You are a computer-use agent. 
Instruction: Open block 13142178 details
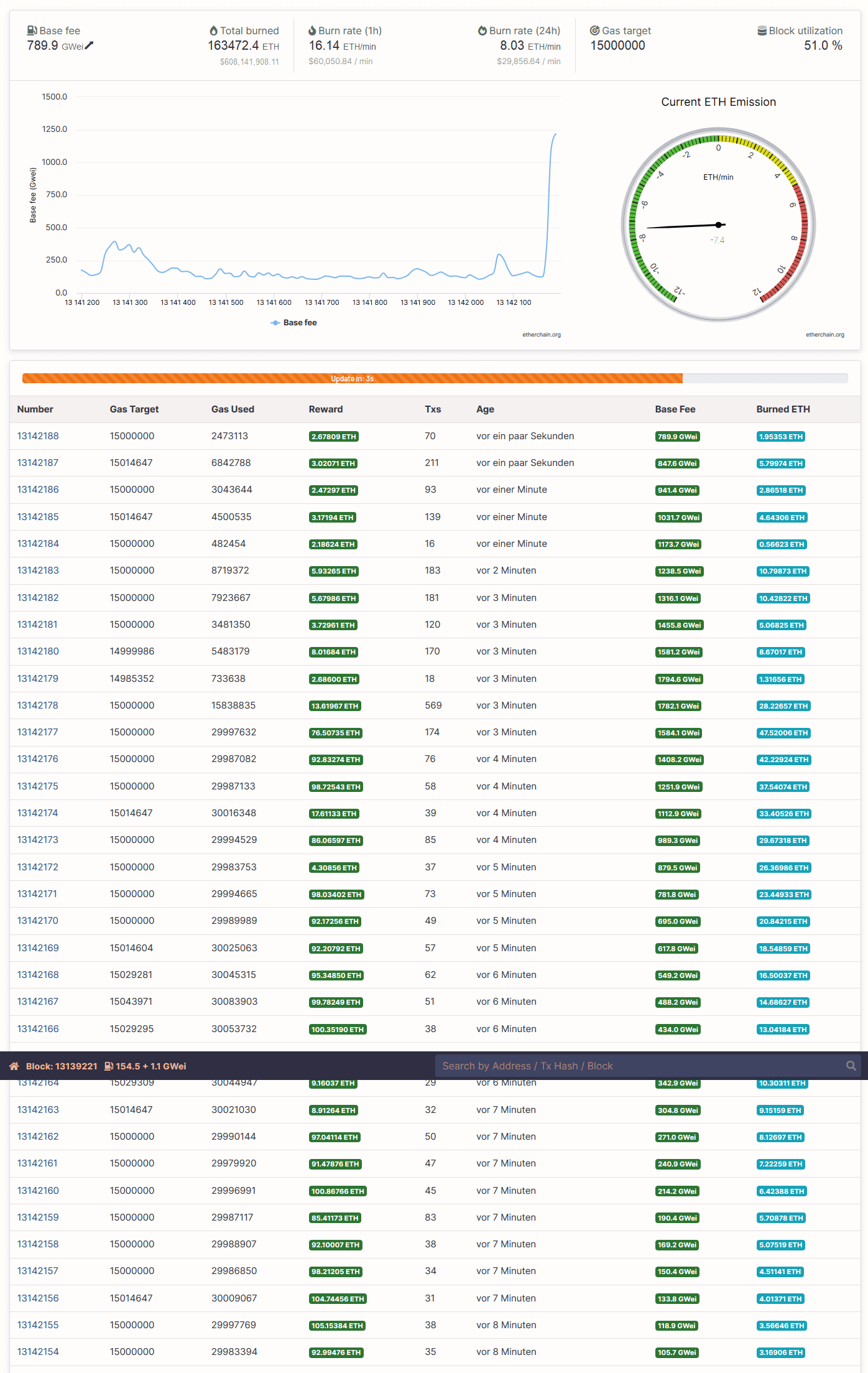[38, 705]
